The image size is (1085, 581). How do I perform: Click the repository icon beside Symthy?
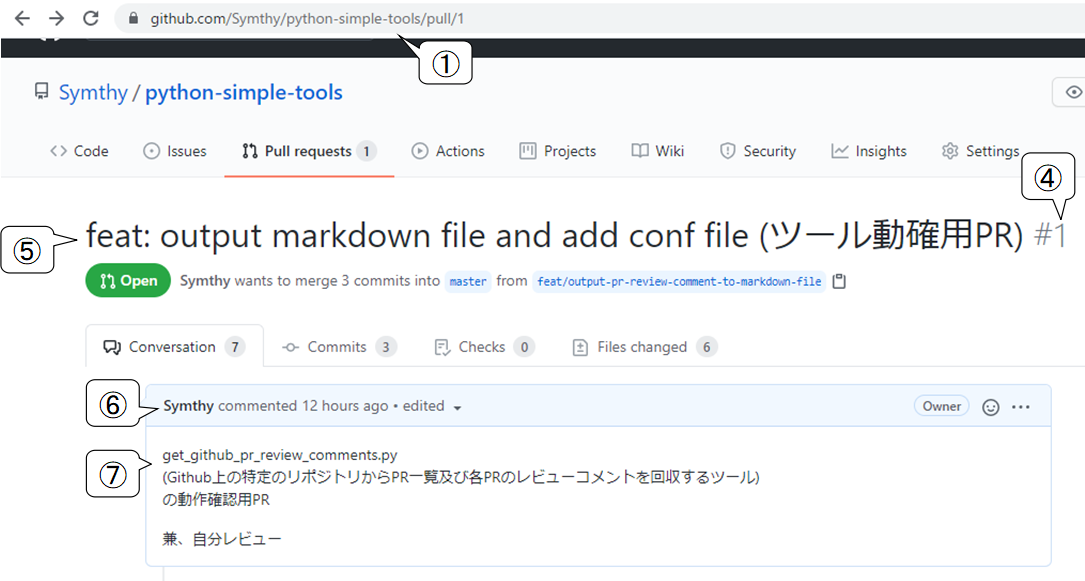[42, 91]
